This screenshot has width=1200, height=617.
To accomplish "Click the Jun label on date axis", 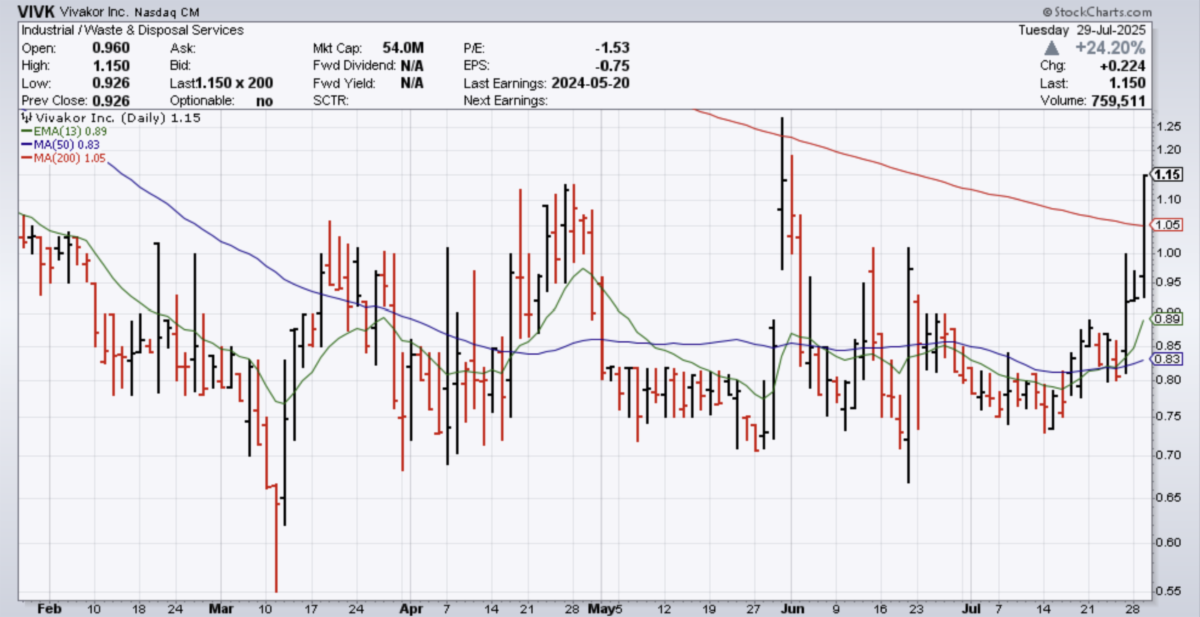I will pyautogui.click(x=794, y=607).
